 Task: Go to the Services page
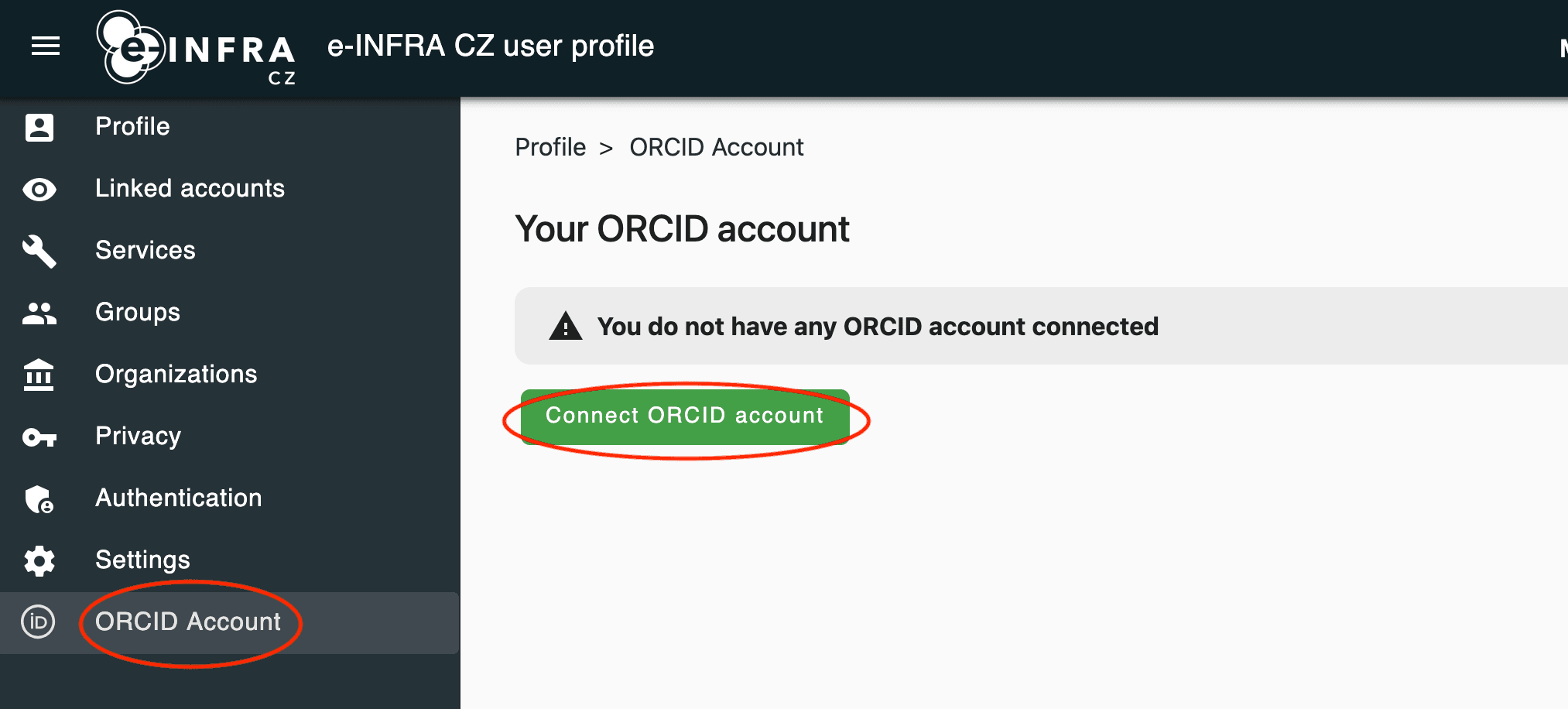pos(145,250)
